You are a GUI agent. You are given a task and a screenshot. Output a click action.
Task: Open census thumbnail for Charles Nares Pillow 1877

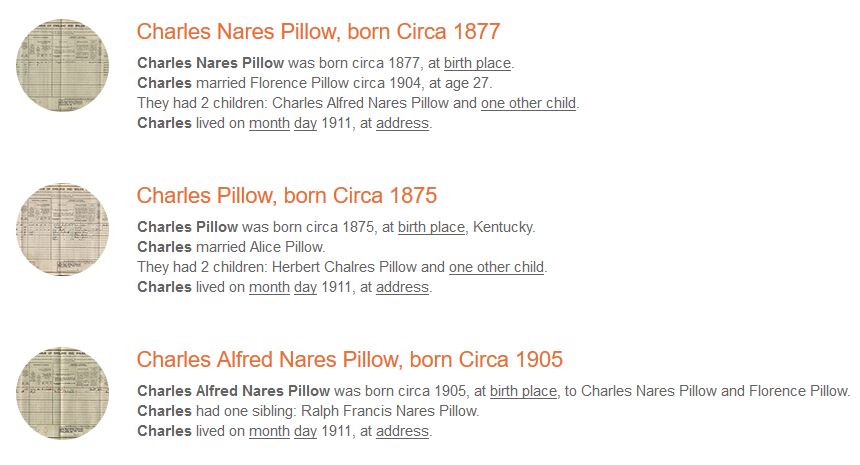(63, 65)
